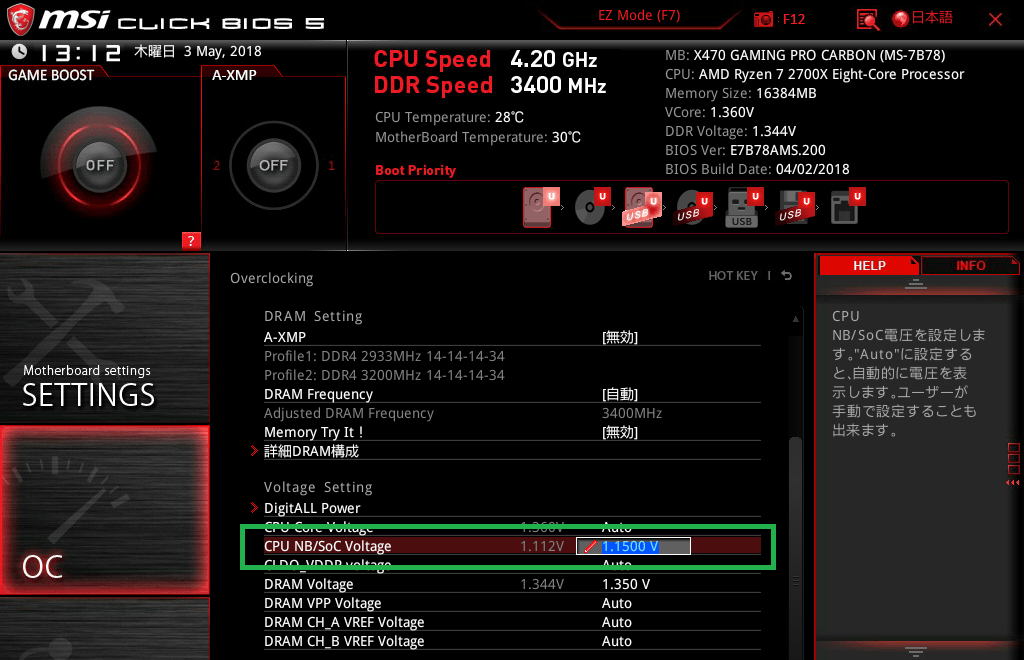Expand the DigitALL Power submenu arrow
1024x660 pixels.
pyautogui.click(x=255, y=507)
